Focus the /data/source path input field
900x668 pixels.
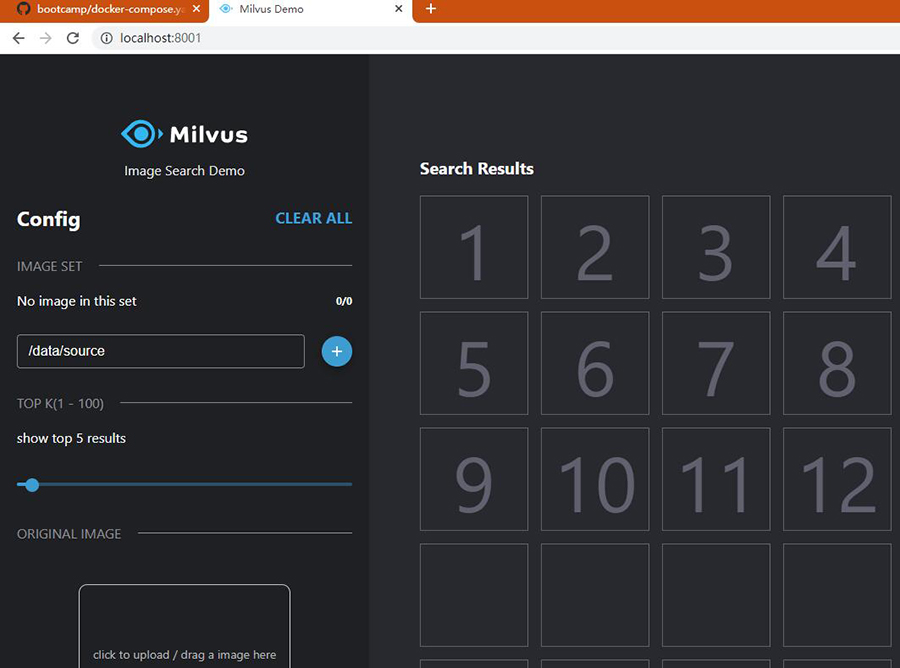160,351
